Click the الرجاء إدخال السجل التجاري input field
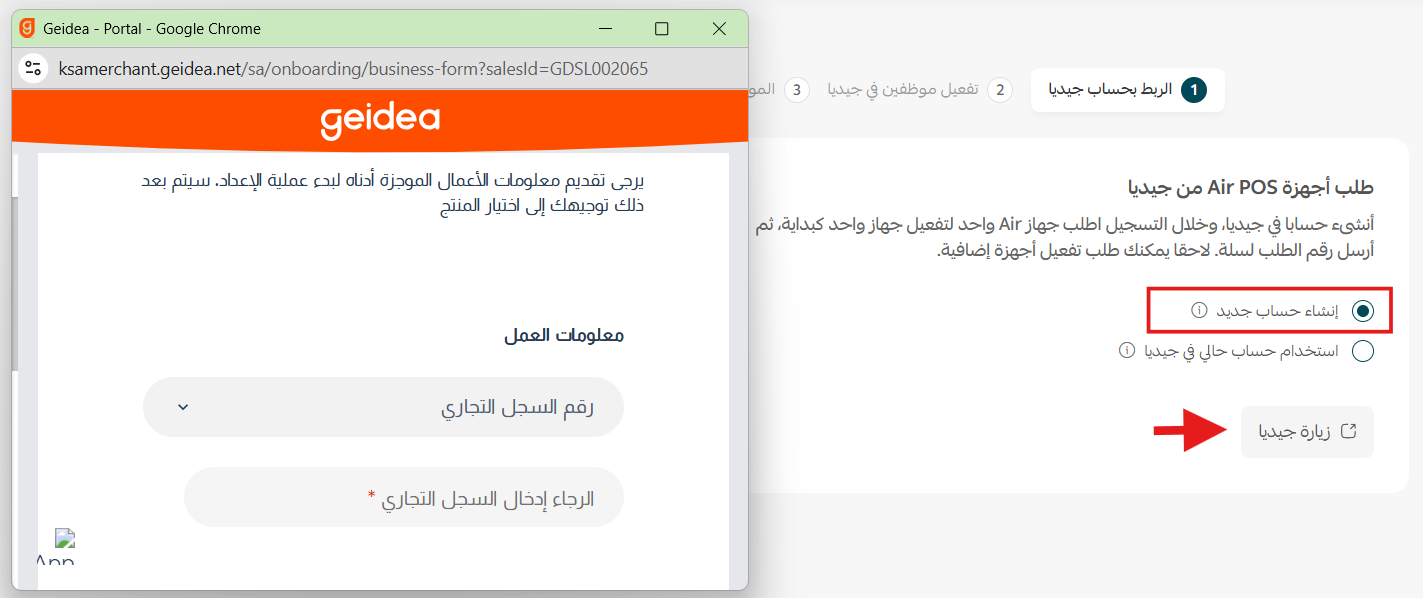 coord(403,496)
